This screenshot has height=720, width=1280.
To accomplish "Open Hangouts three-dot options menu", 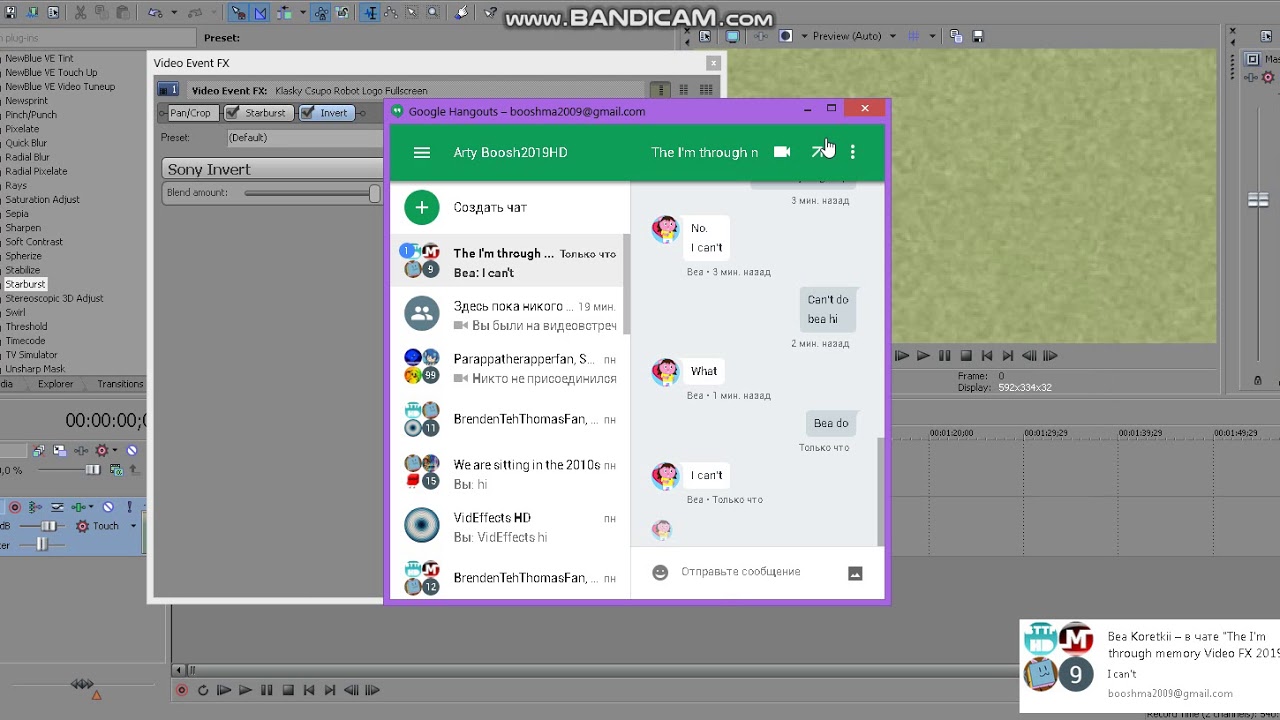I will [852, 152].
